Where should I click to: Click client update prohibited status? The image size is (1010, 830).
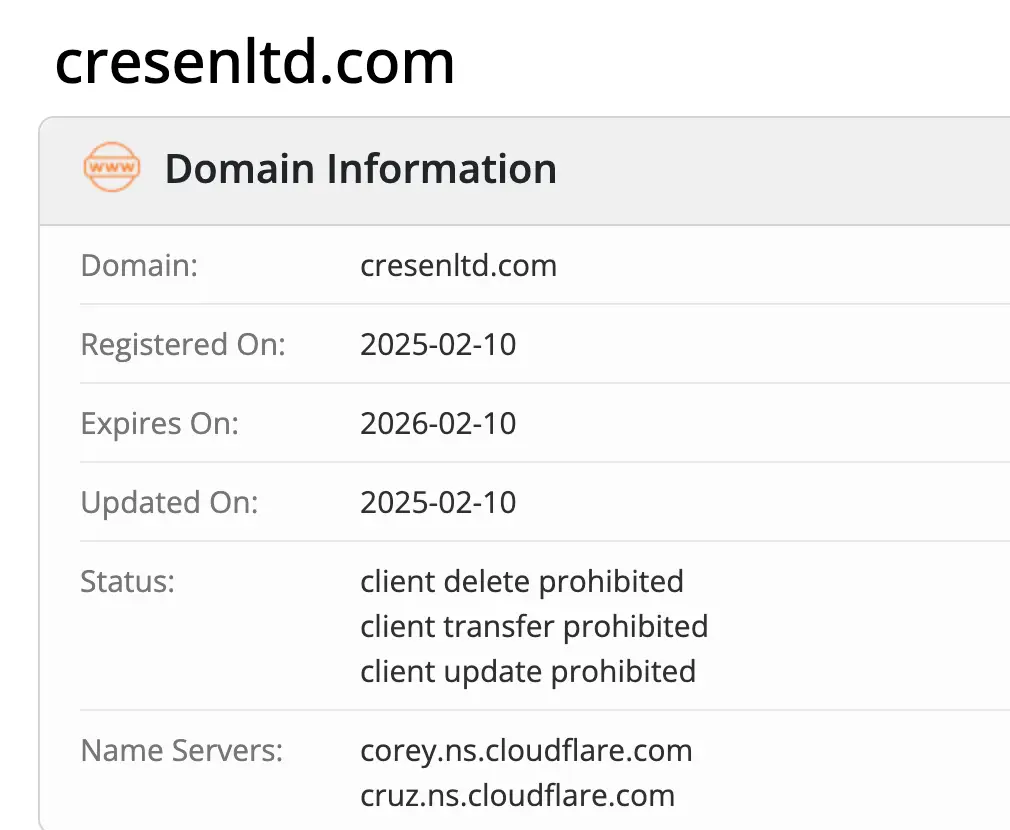pos(528,671)
